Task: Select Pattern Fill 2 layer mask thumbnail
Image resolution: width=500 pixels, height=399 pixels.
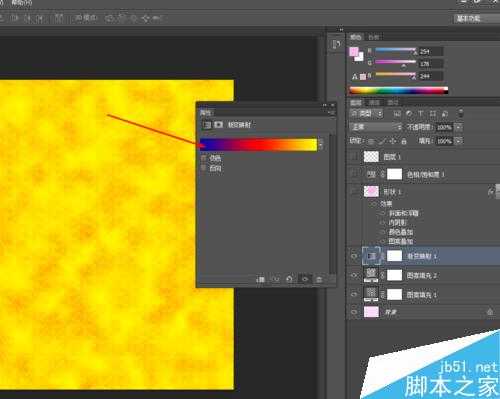Action: pyautogui.click(x=394, y=275)
